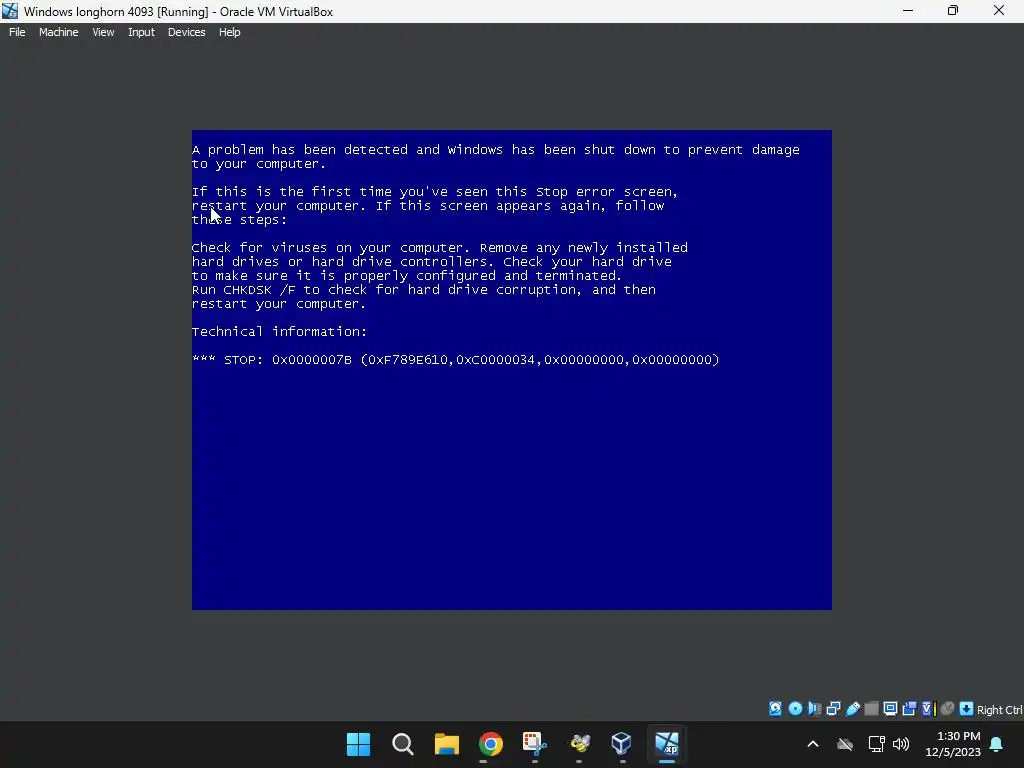This screenshot has width=1024, height=768.
Task: Open VirtualBox Manager cube taskbar icon
Action: click(x=622, y=744)
